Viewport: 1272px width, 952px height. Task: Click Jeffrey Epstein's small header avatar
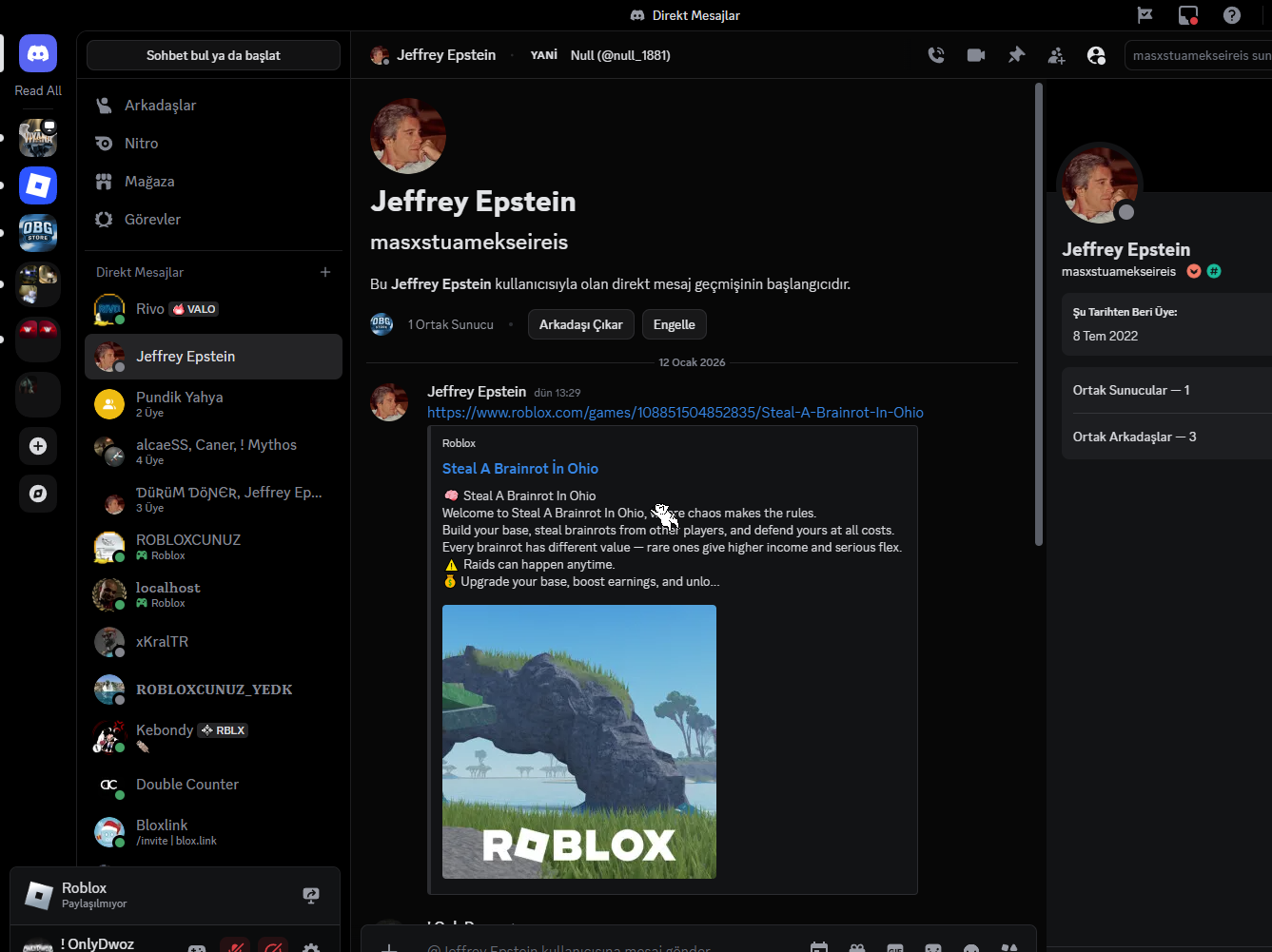coord(380,55)
